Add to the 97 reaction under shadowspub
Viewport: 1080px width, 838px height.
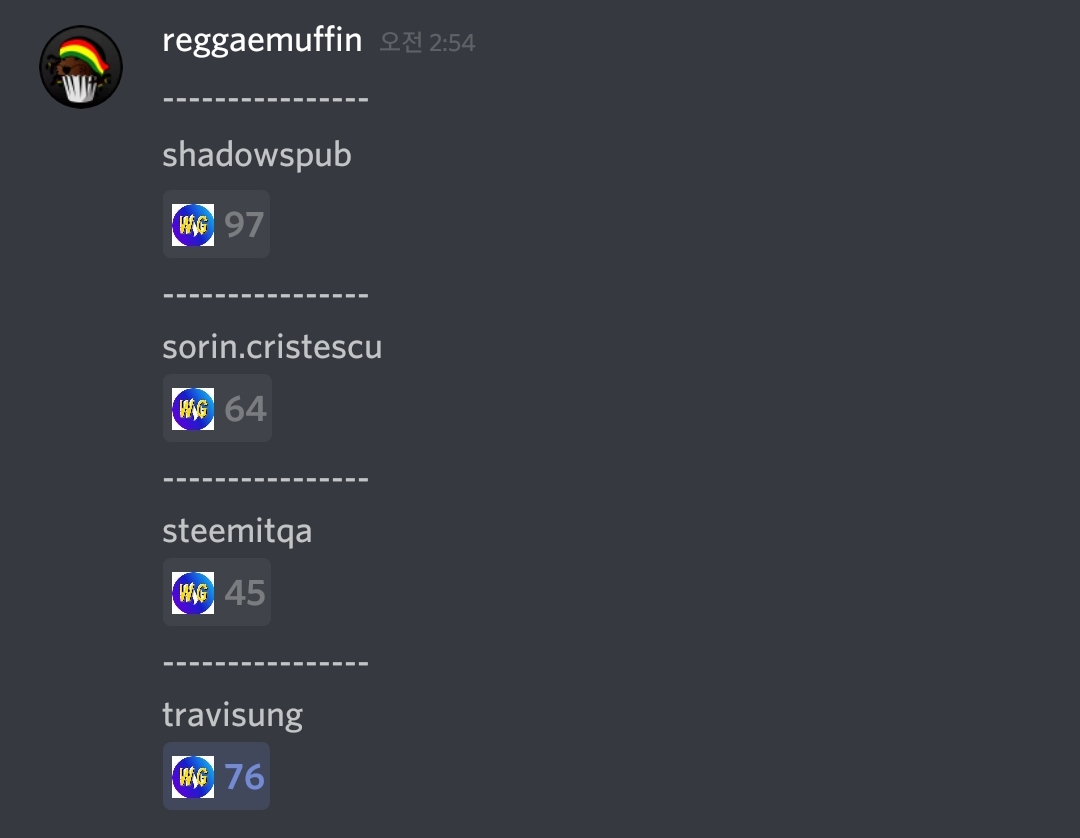point(216,224)
